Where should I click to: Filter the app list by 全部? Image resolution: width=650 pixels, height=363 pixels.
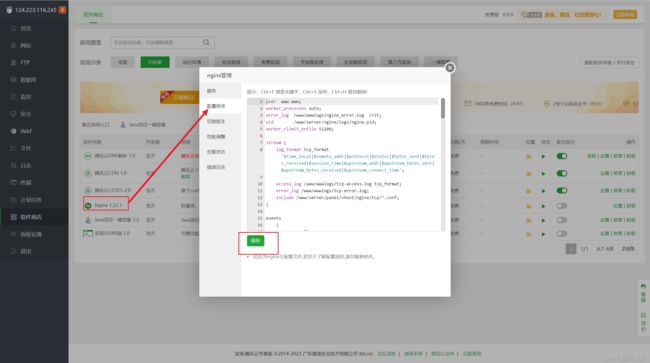tap(123, 62)
